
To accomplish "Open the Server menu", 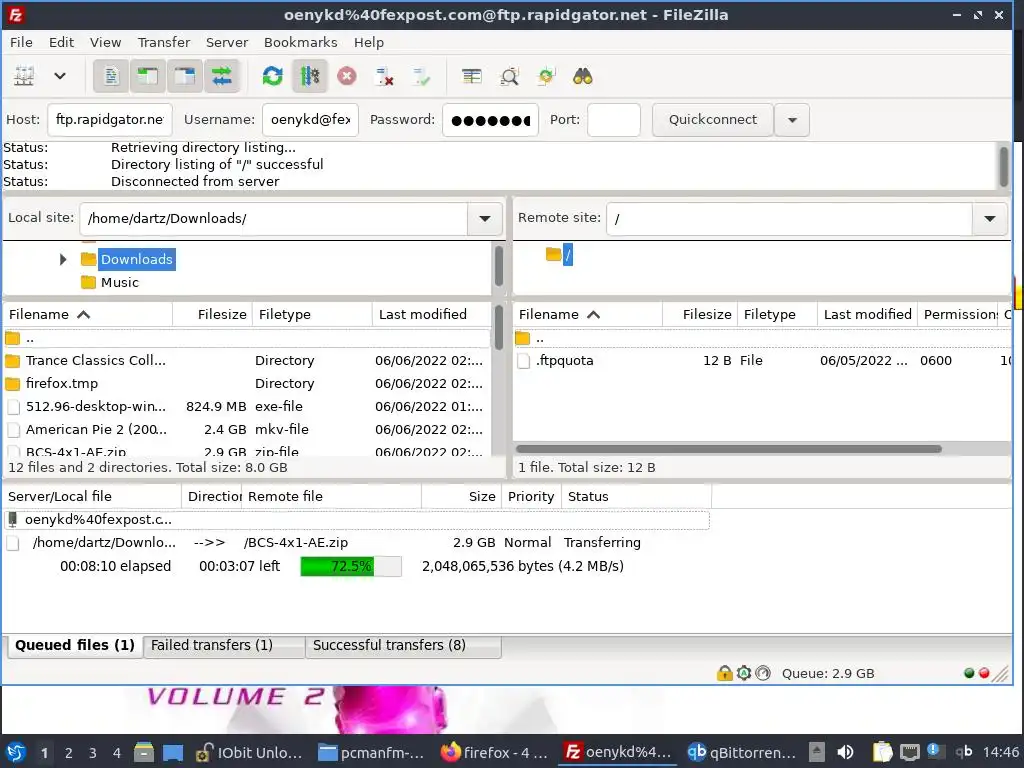I will coord(227,42).
